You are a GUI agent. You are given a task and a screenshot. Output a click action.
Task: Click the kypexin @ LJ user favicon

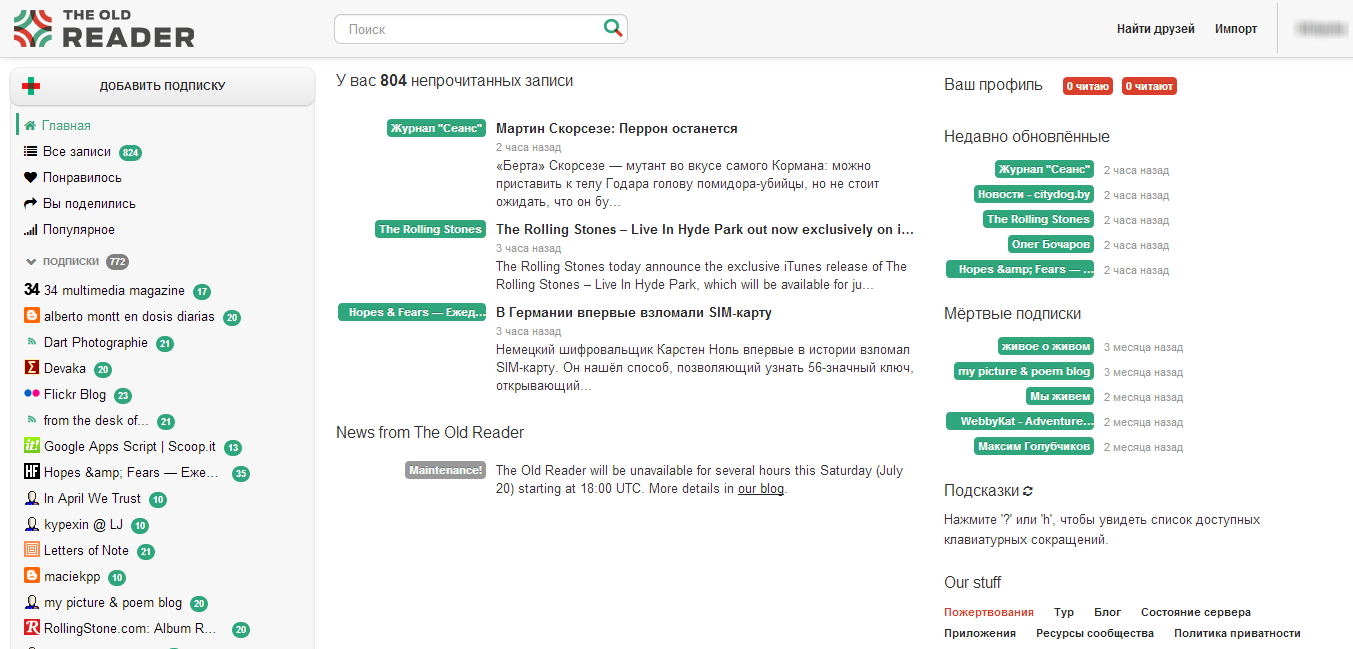32,524
